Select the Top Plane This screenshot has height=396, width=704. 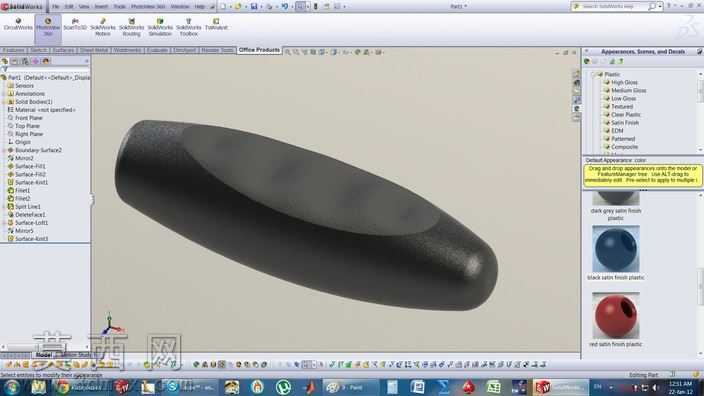pos(24,126)
